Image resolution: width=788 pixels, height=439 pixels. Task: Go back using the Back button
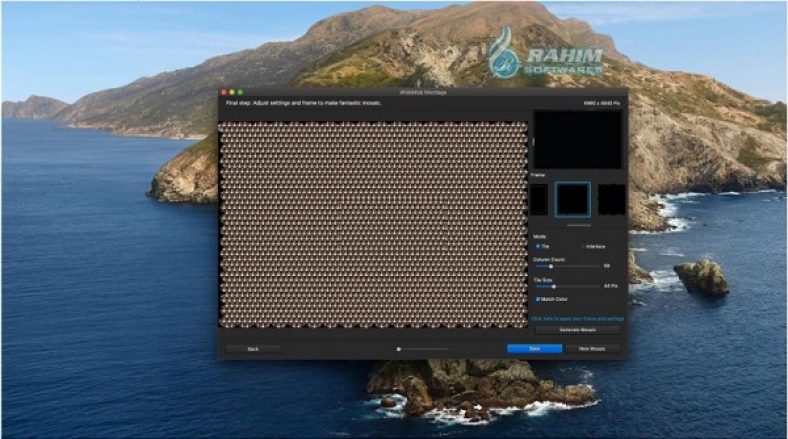(253, 349)
